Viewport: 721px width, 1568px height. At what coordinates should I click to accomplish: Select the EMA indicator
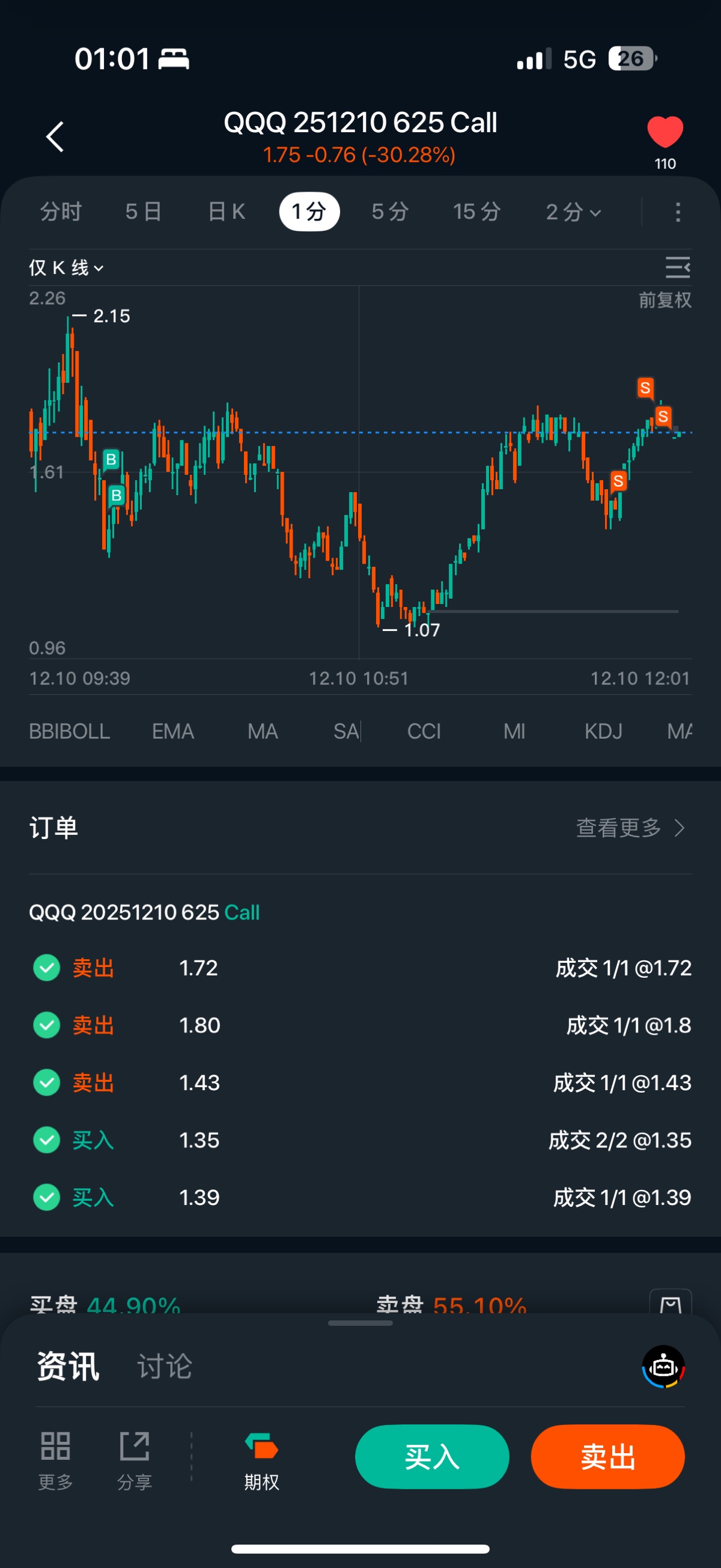point(173,731)
